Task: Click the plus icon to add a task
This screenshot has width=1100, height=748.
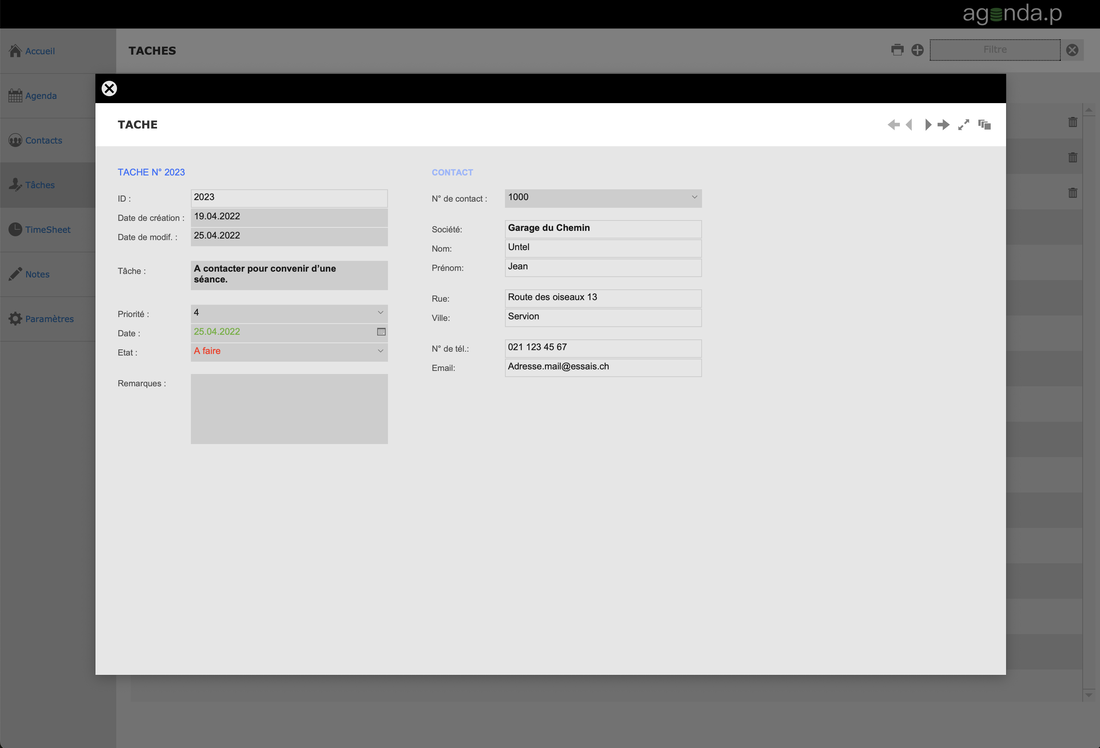Action: (x=917, y=50)
